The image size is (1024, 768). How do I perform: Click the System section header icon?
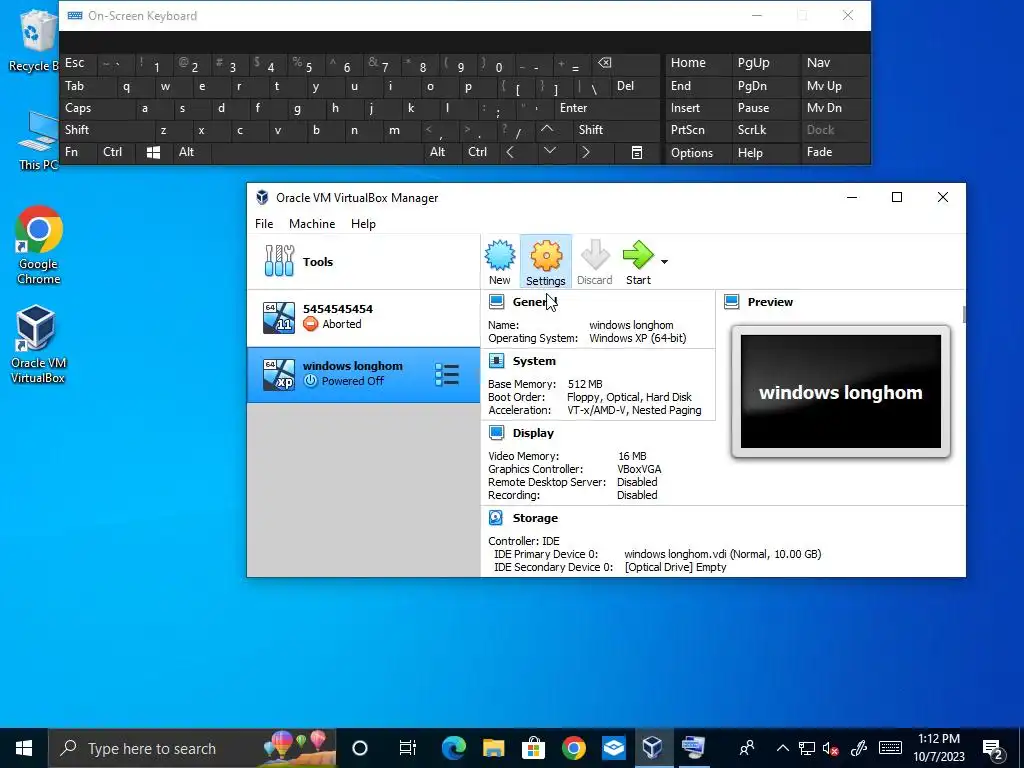click(496, 360)
